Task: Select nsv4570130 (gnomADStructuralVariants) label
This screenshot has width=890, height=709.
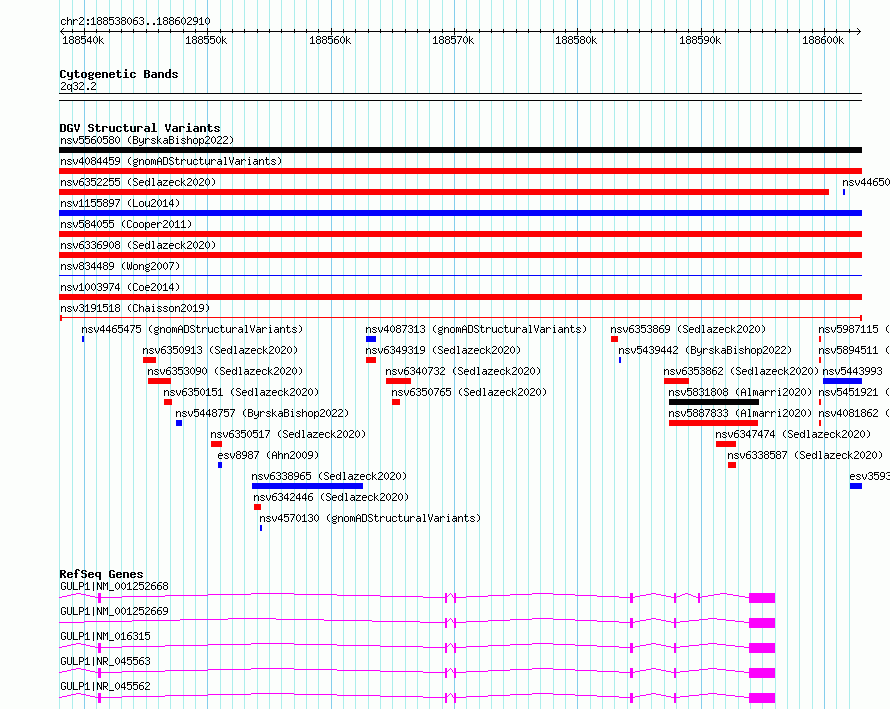Action: pyautogui.click(x=370, y=518)
